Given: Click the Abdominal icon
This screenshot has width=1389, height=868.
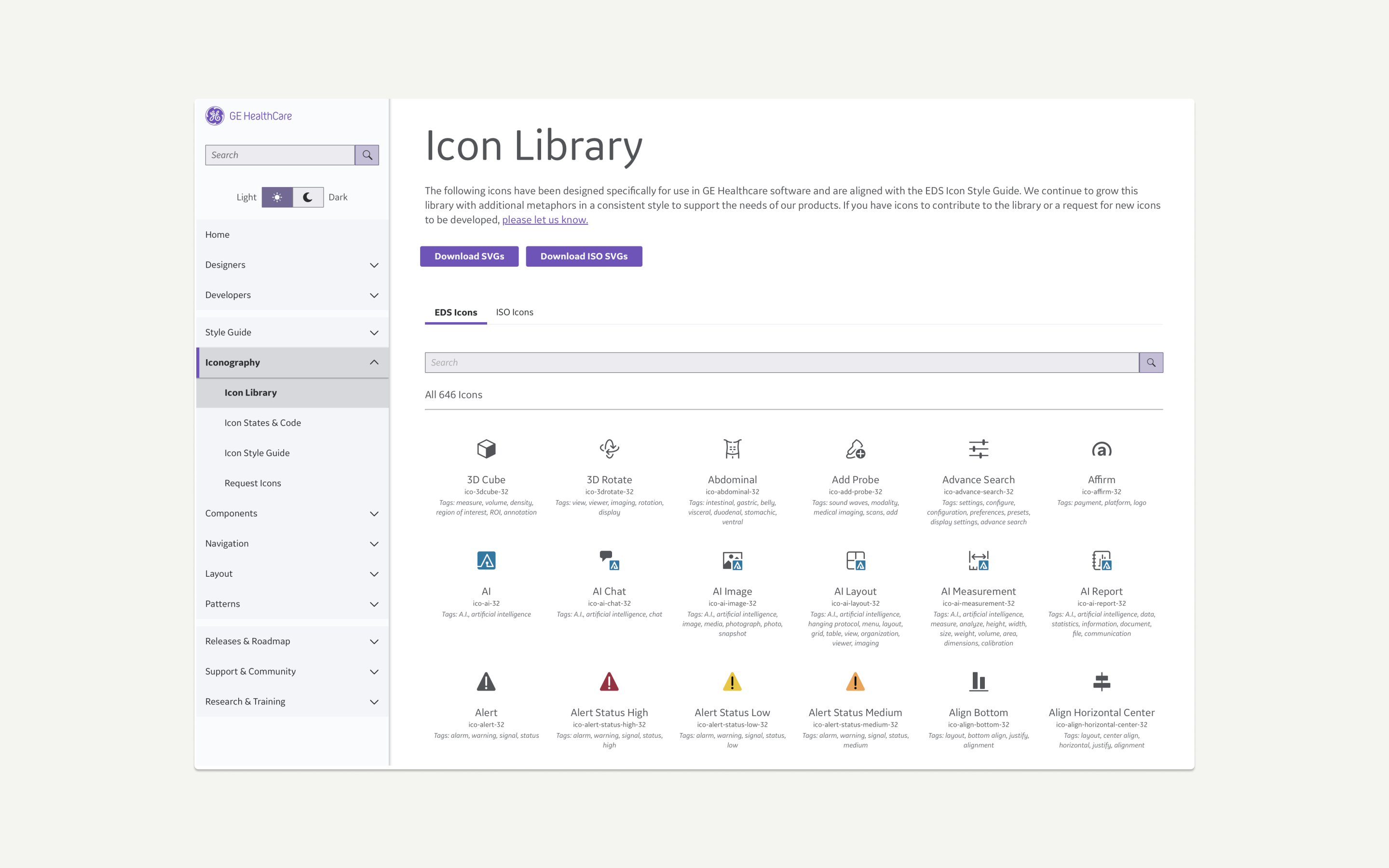Looking at the screenshot, I should click(x=732, y=448).
